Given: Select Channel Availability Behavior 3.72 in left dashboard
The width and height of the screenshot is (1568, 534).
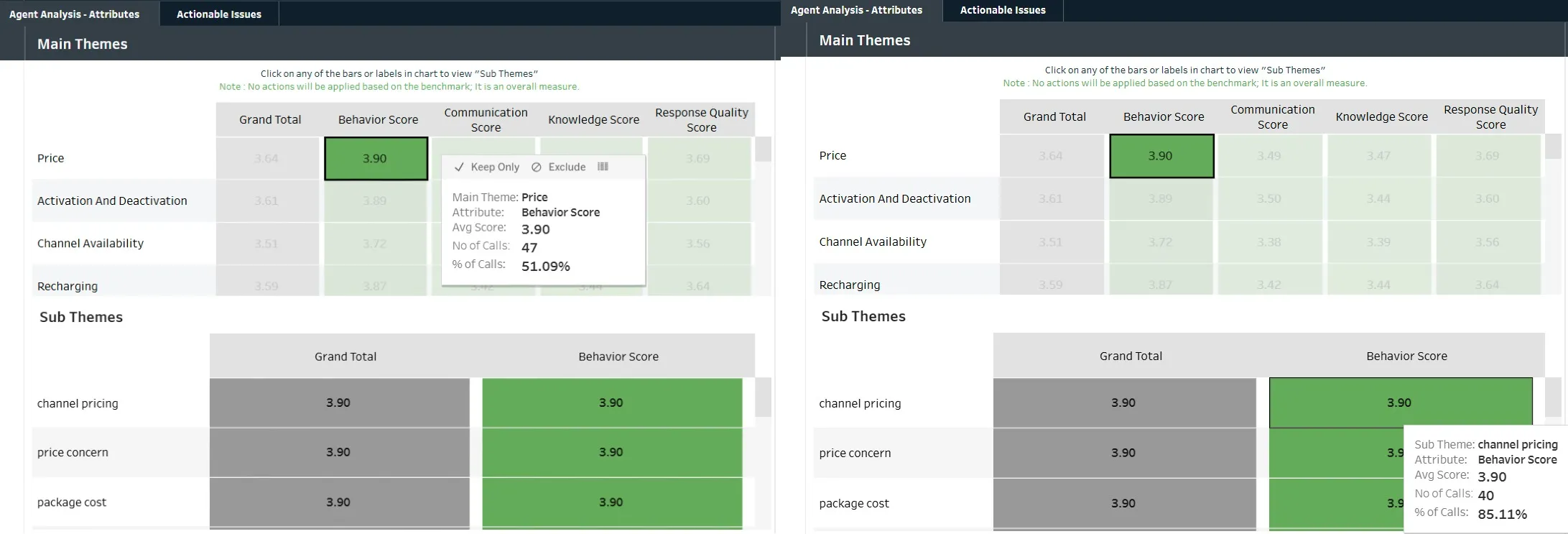Looking at the screenshot, I should coord(376,244).
